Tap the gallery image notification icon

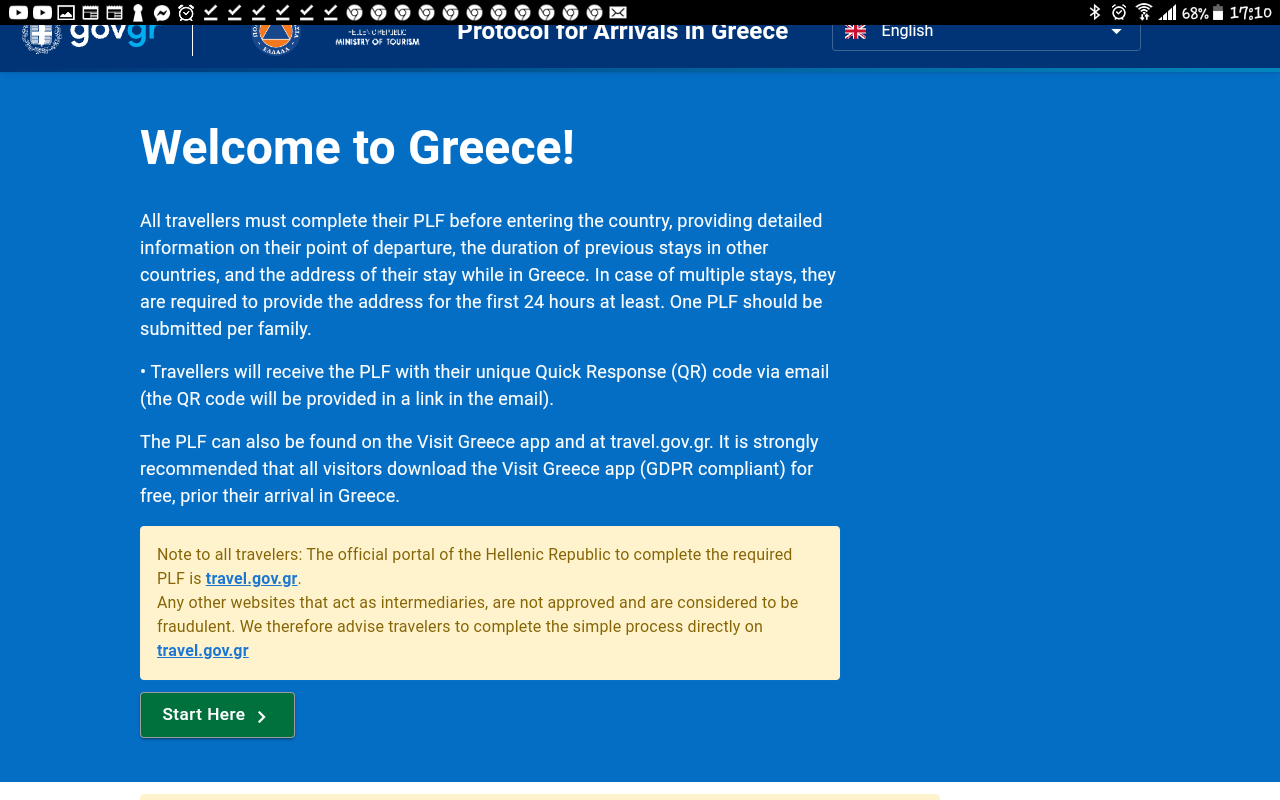66,12
